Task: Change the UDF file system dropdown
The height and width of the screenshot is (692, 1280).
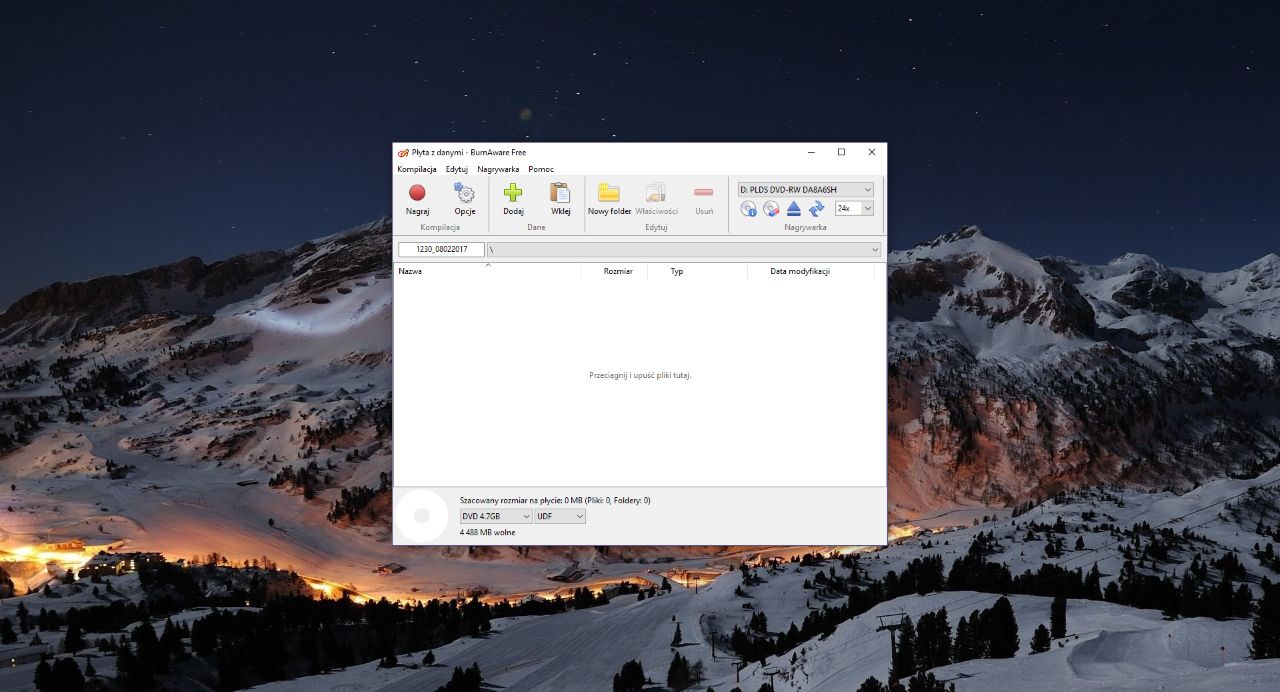Action: [x=560, y=516]
